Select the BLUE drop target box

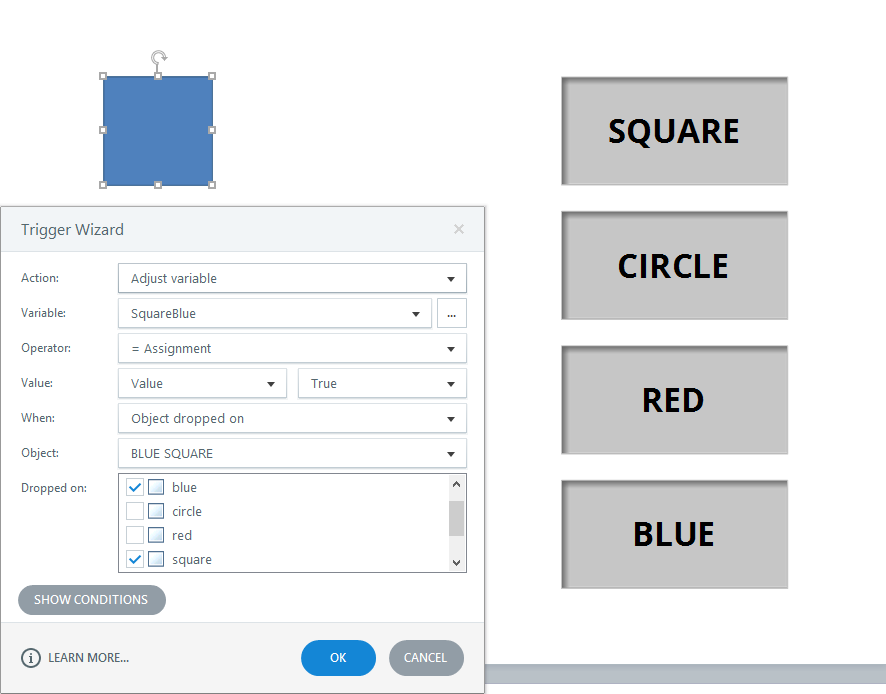pyautogui.click(x=675, y=535)
